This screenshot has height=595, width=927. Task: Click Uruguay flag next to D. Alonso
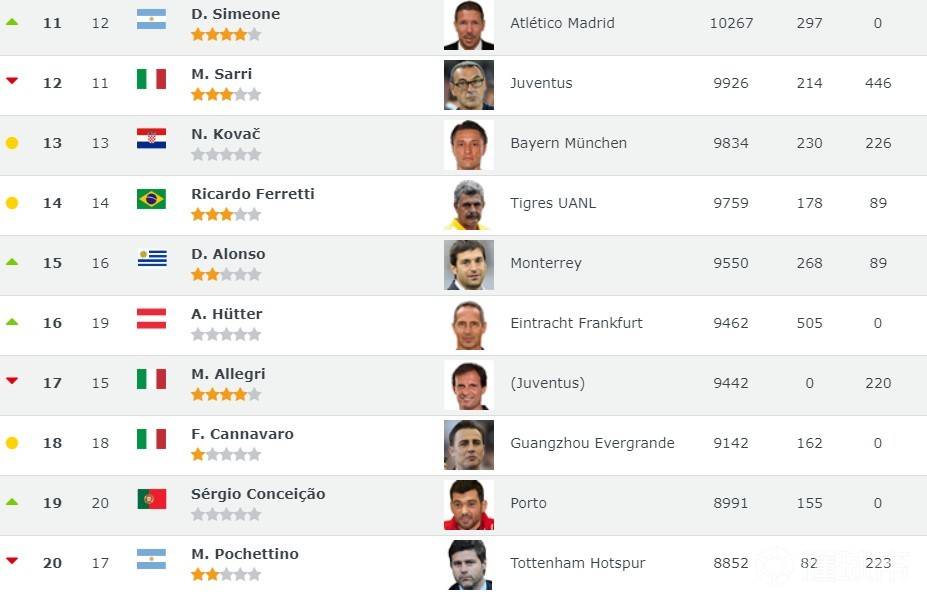151,259
